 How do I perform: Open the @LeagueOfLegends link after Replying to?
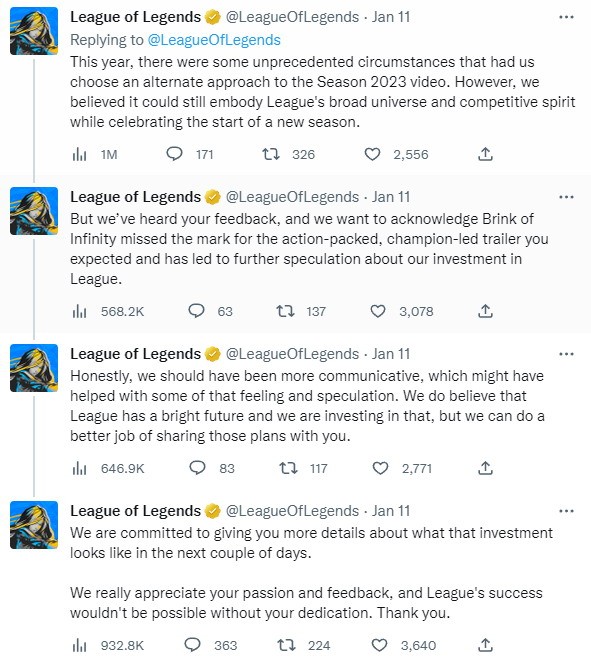(x=214, y=40)
